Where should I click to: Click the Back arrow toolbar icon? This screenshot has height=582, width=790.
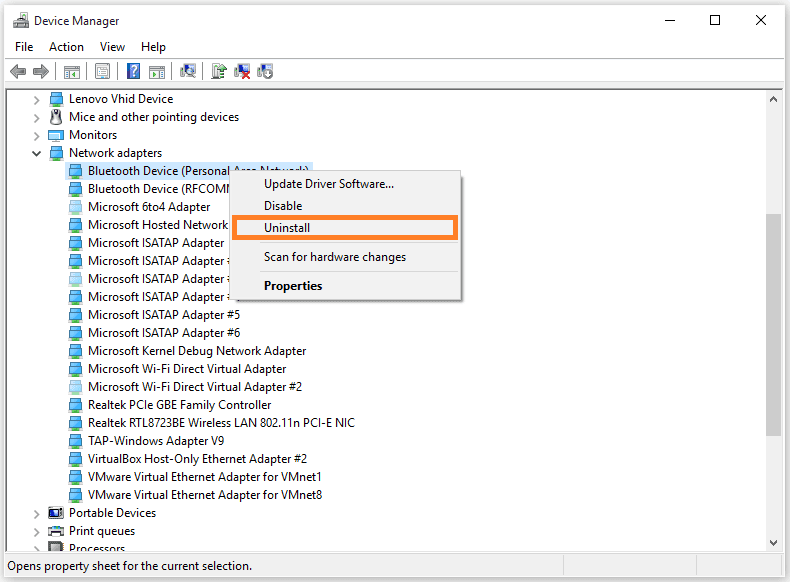tap(18, 72)
